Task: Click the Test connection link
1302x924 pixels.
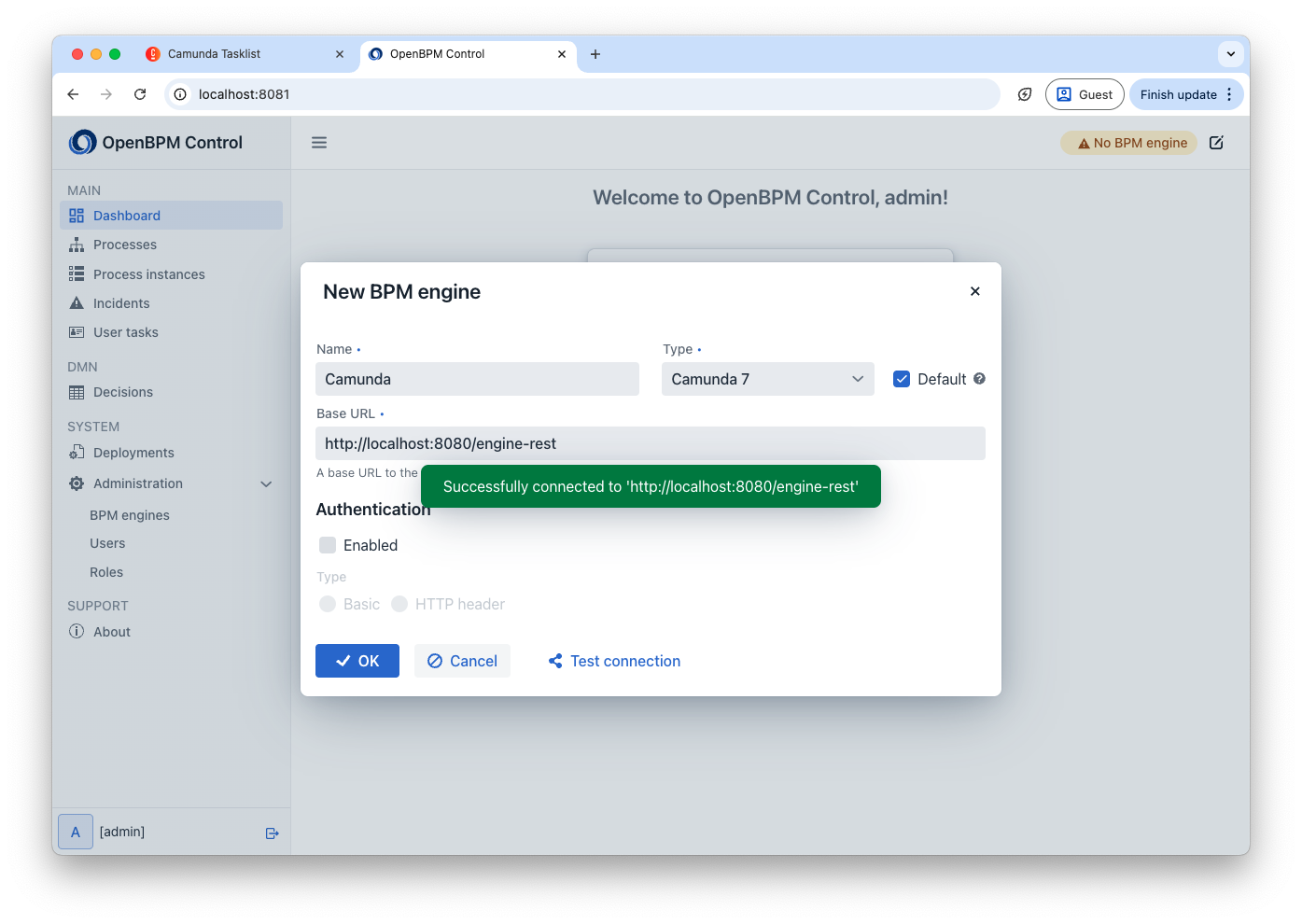Action: click(614, 661)
